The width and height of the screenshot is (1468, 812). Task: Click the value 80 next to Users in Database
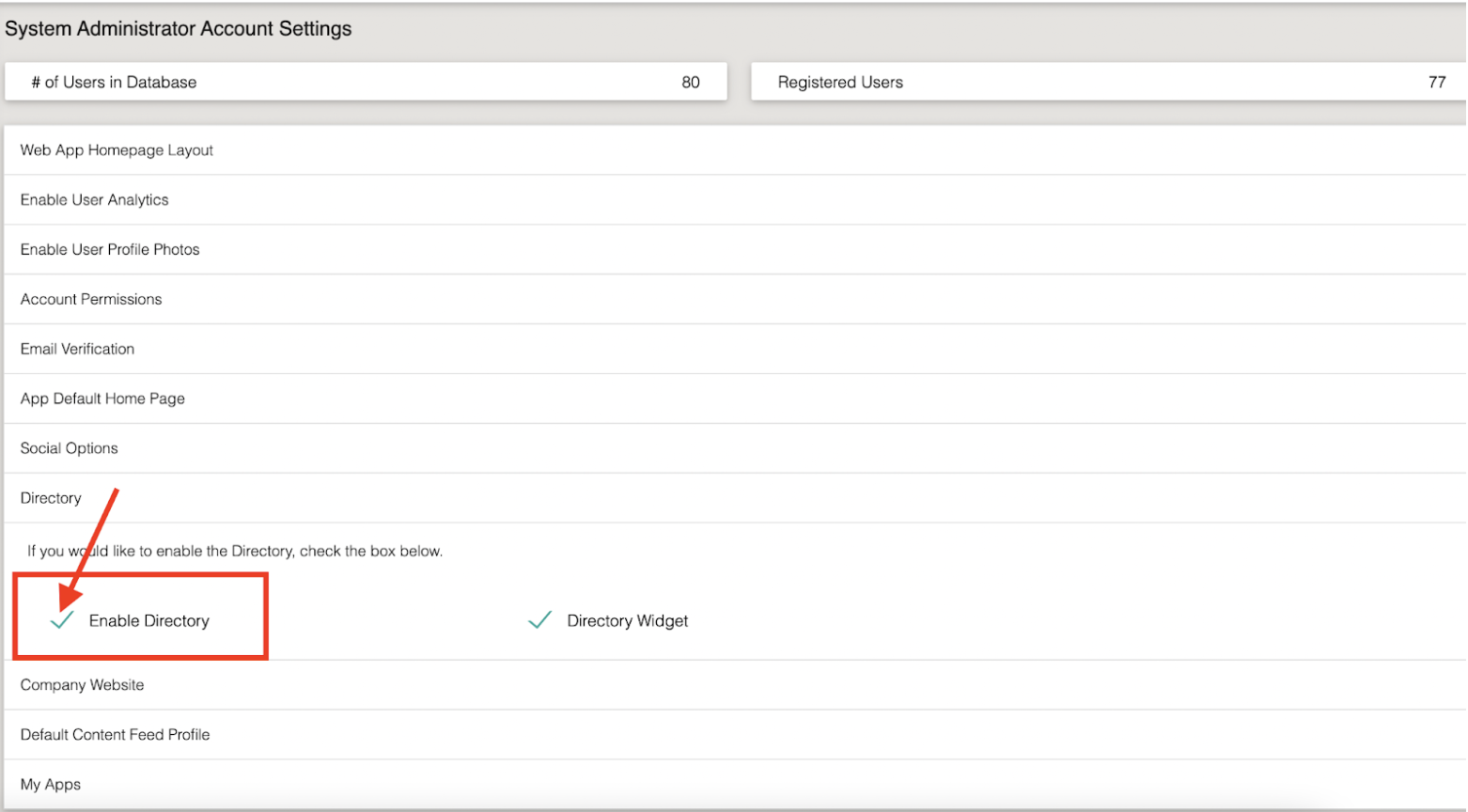691,82
